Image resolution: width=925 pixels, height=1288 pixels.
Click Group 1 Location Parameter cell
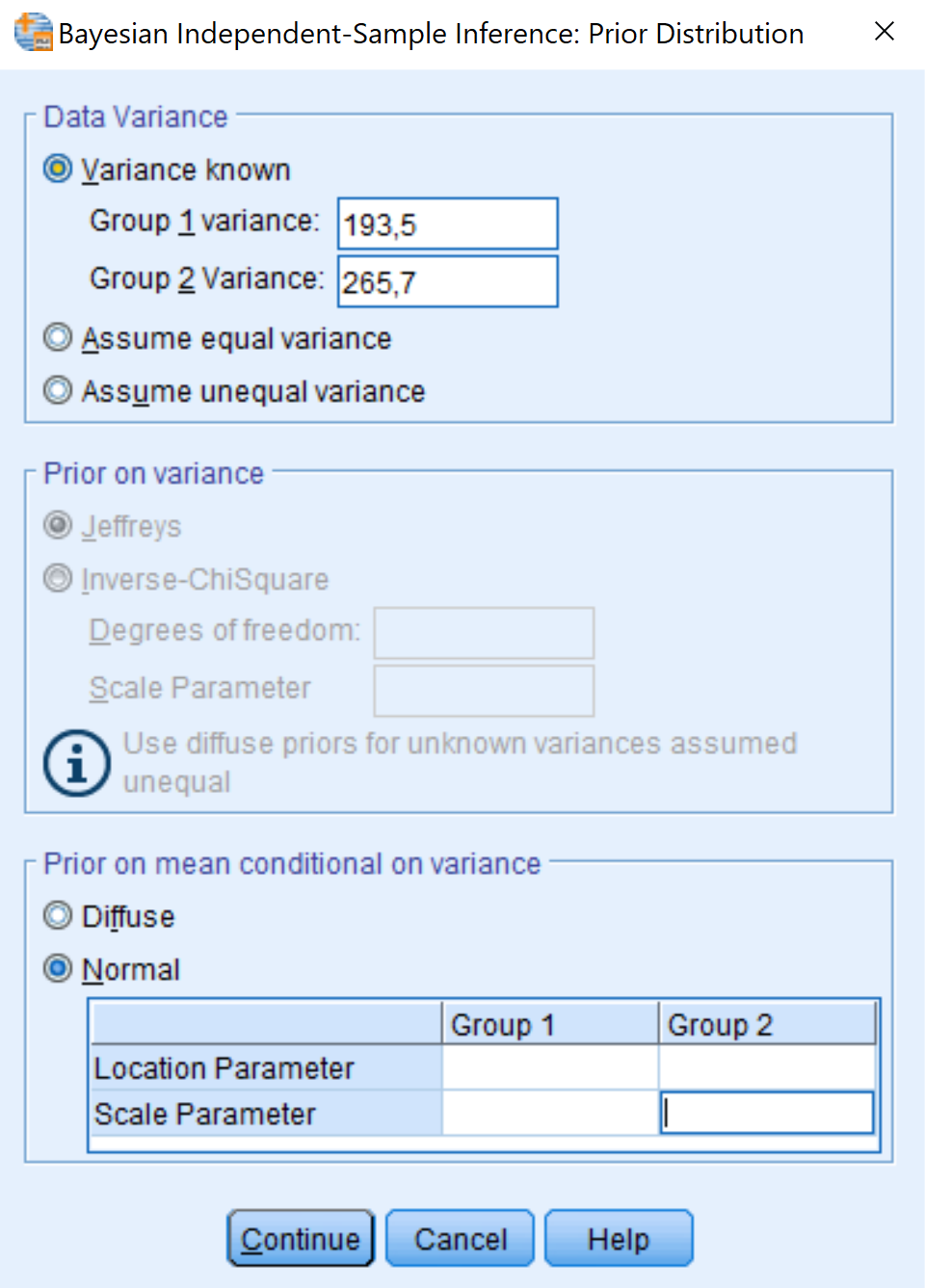549,1068
